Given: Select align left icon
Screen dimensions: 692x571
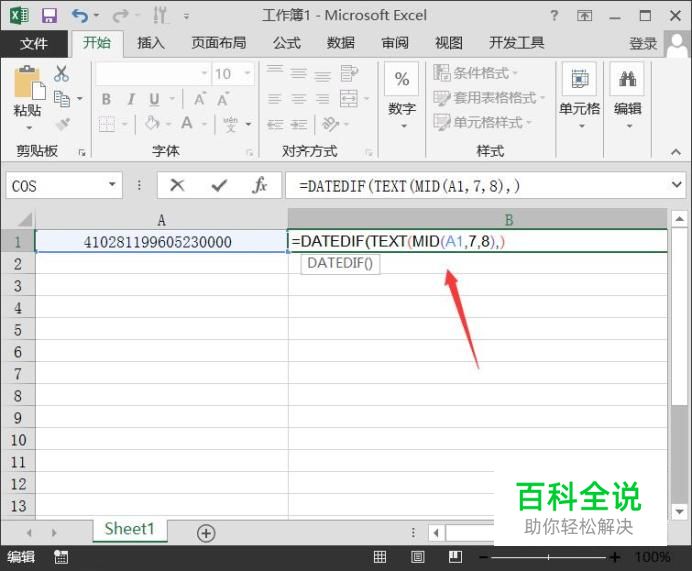Looking at the screenshot, I should coord(275,98).
